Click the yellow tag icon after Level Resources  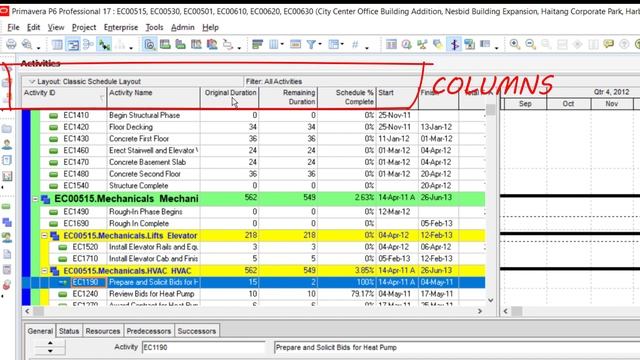[438, 44]
